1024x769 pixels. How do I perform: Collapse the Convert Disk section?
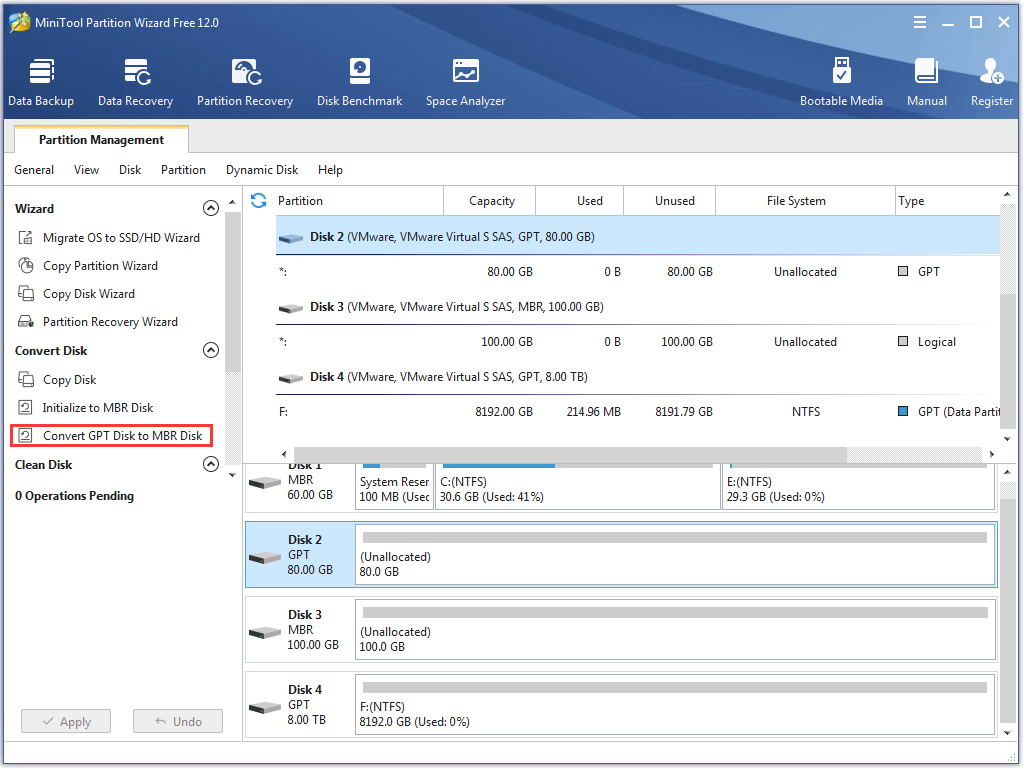[211, 350]
